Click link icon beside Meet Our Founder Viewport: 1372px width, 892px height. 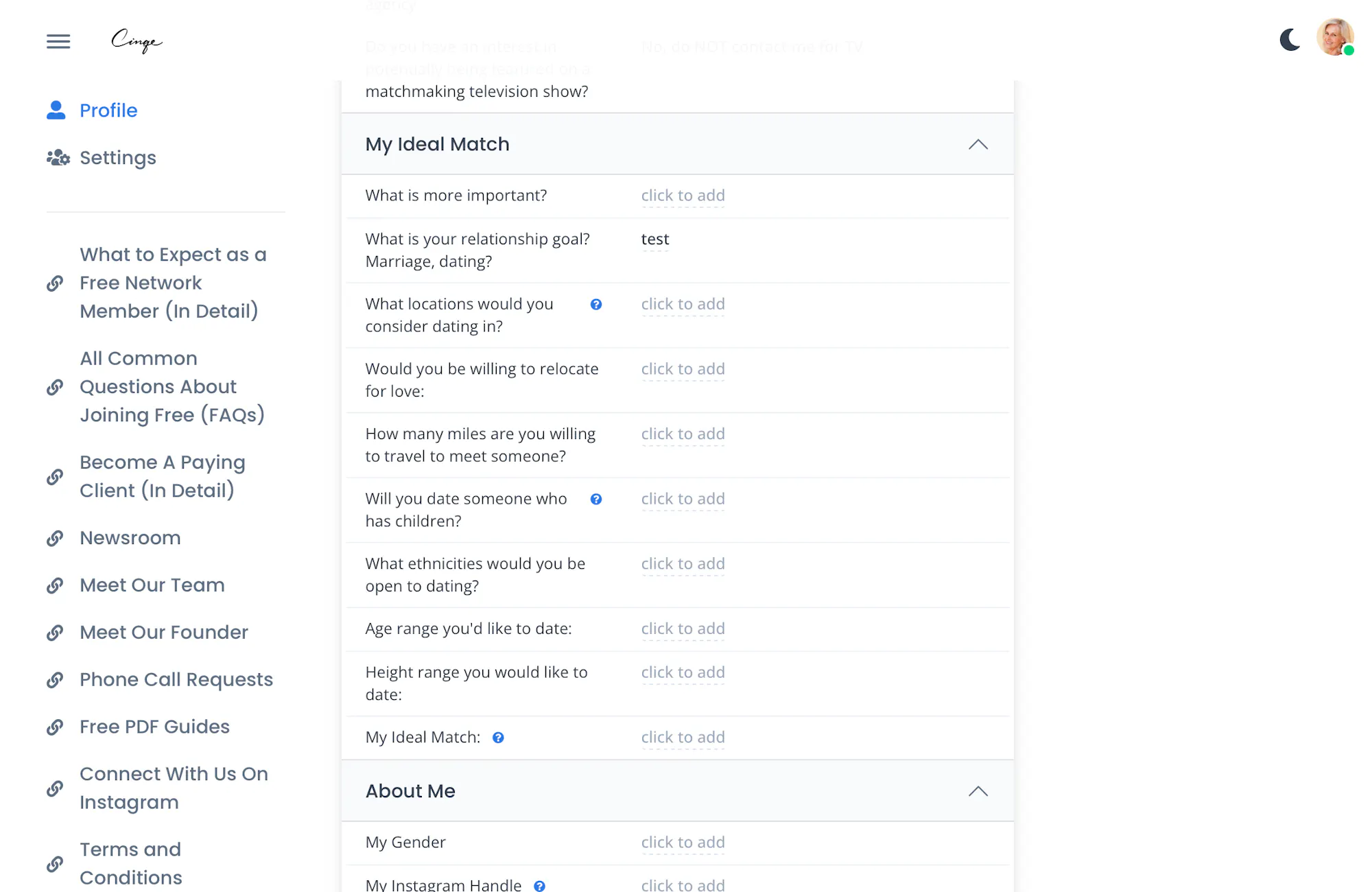tap(55, 633)
